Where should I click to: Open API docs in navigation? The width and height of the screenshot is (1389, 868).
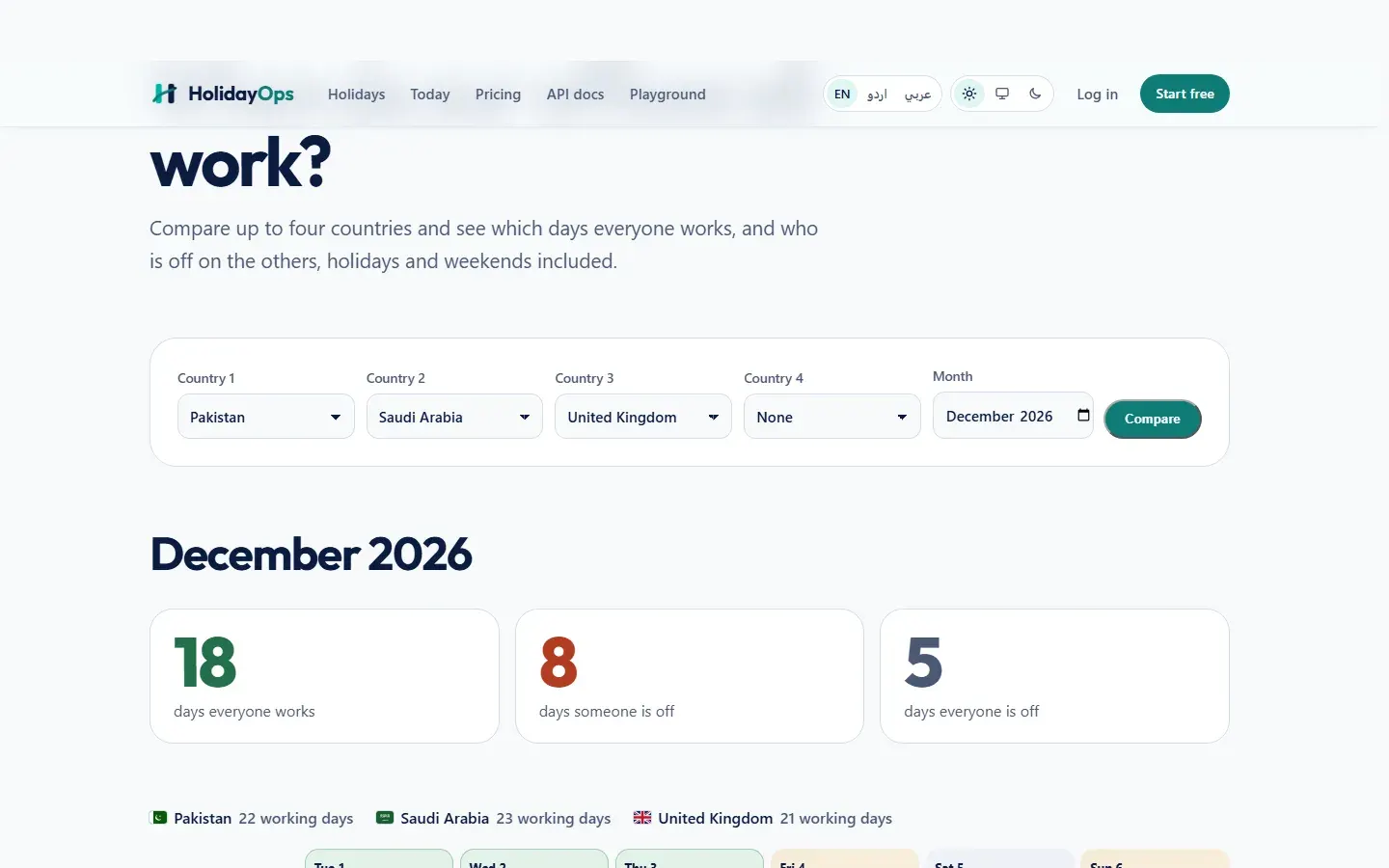[575, 95]
